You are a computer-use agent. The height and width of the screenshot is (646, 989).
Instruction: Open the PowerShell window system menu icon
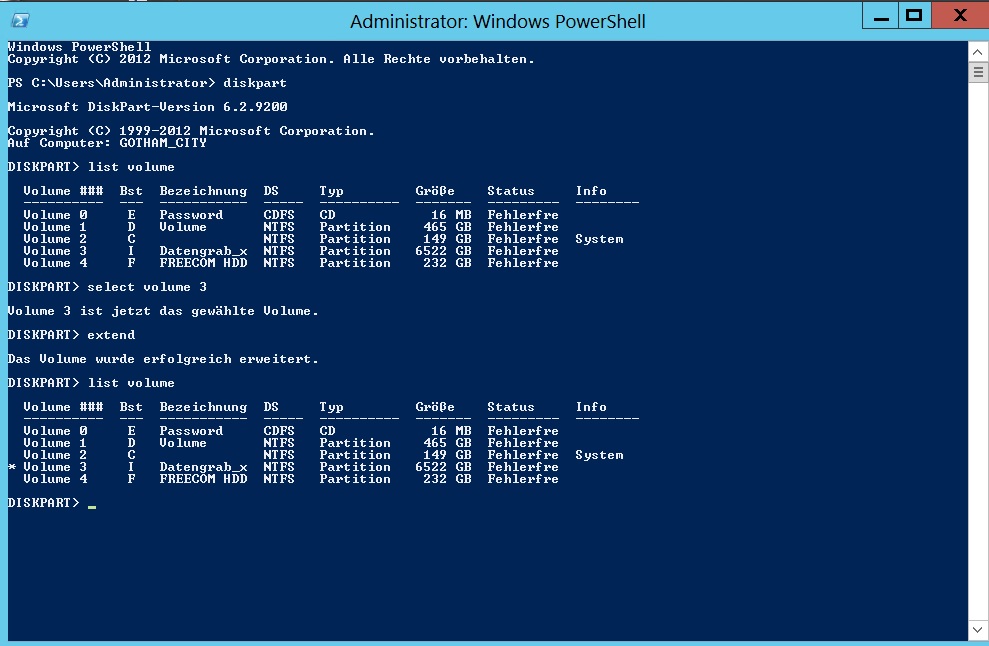point(20,20)
